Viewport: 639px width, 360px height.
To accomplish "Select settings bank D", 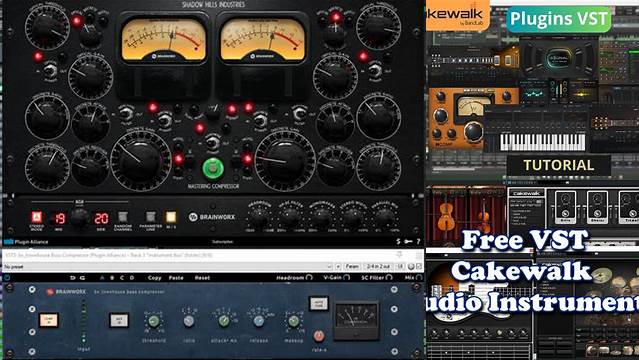I will click(x=131, y=278).
